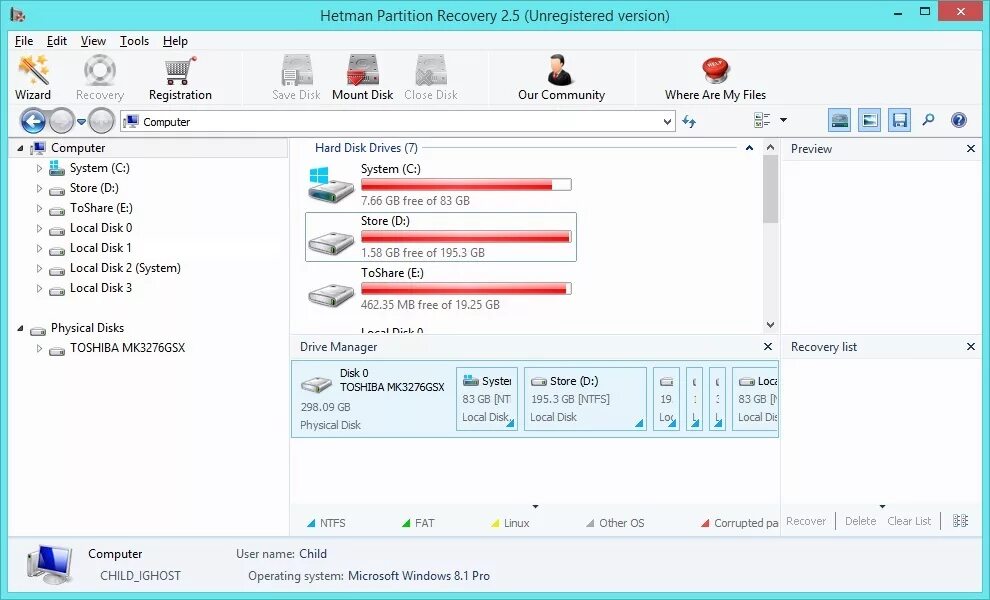This screenshot has width=990, height=600.
Task: Select ToShare (E:) drive in list
Action: point(440,289)
